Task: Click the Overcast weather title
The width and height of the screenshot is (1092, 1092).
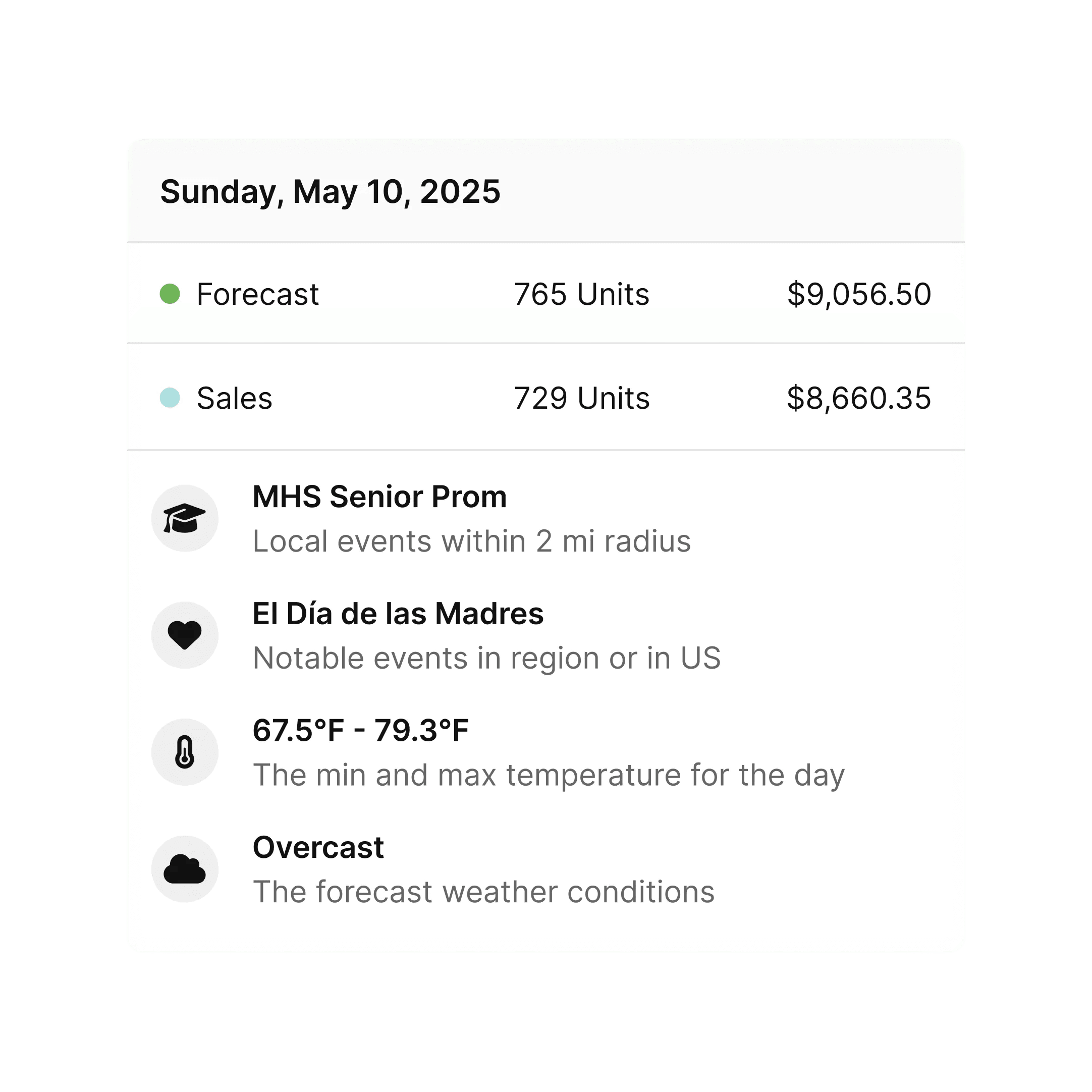Action: [x=318, y=847]
